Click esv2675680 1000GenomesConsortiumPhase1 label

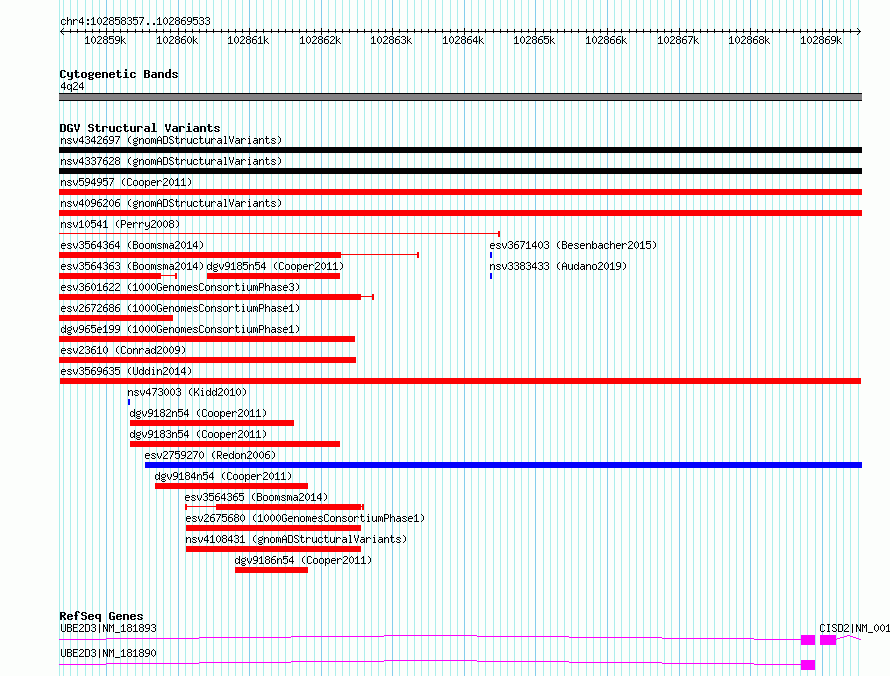click(x=305, y=518)
